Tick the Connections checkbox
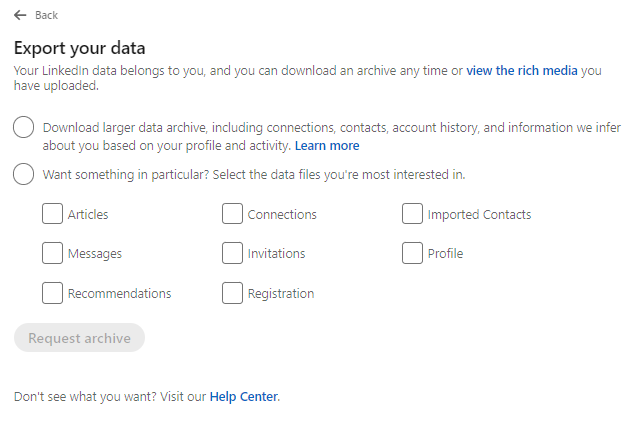The height and width of the screenshot is (425, 634). pyautogui.click(x=232, y=214)
